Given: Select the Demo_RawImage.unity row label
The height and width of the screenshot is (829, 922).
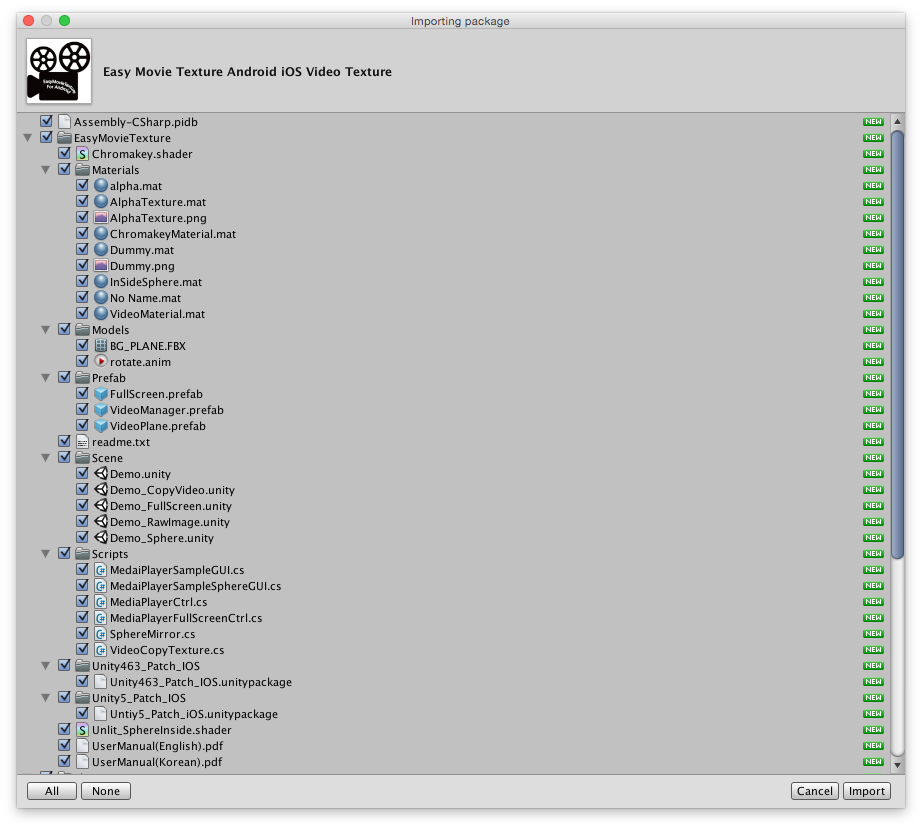Looking at the screenshot, I should point(169,522).
